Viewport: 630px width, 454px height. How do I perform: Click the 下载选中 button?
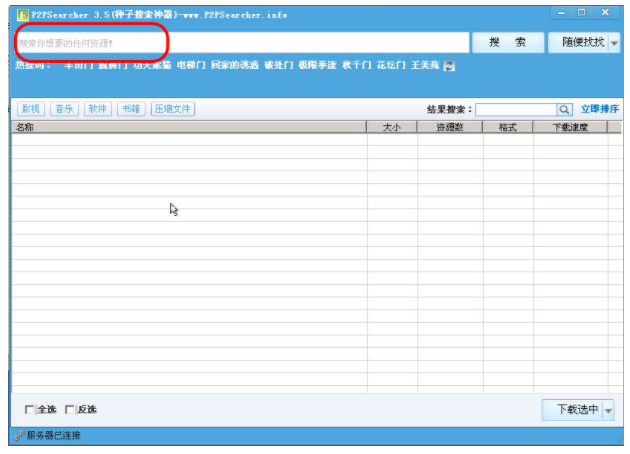[x=573, y=410]
